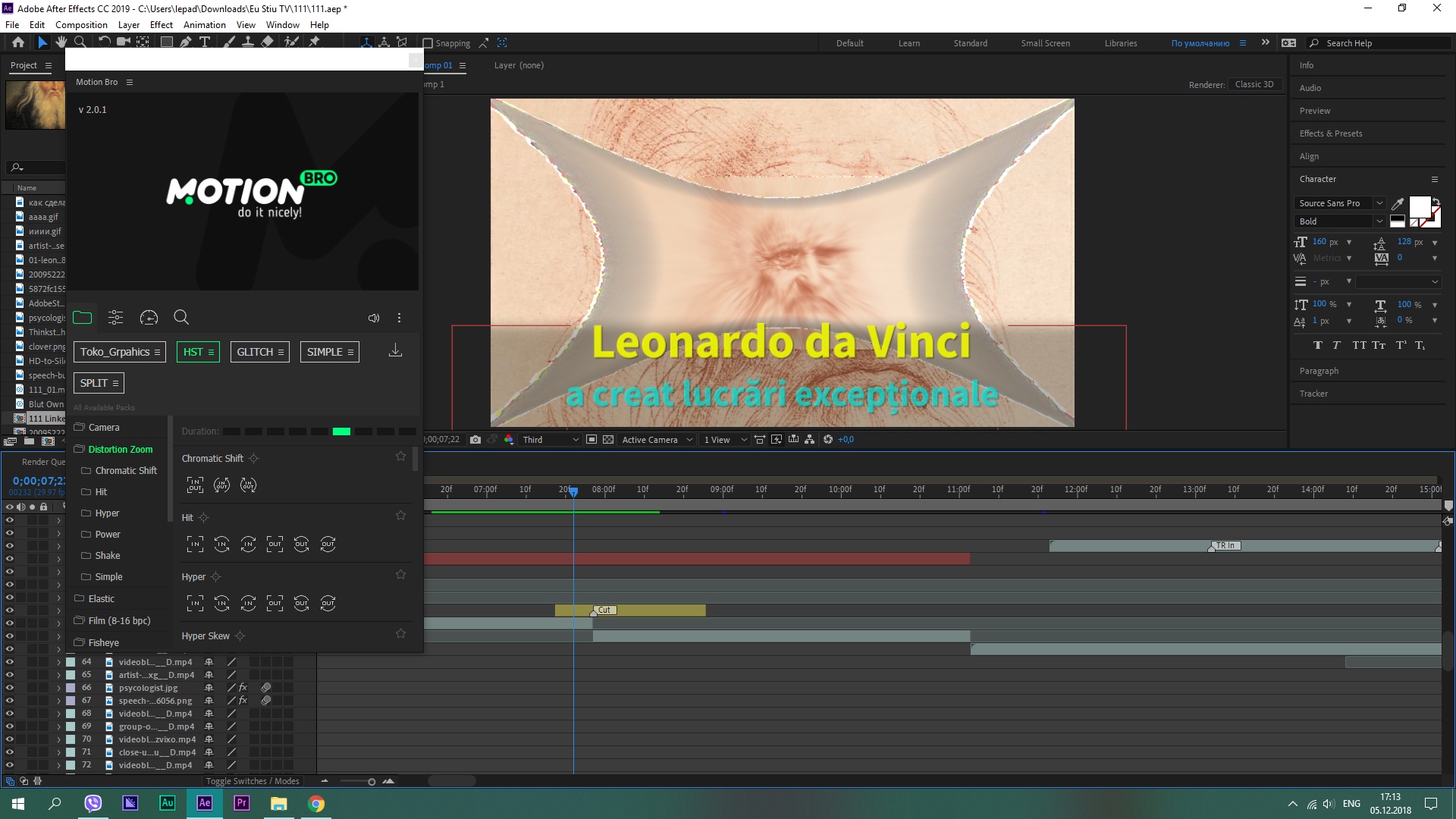
Task: Open the Active Camera view dropdown
Action: 657,440
